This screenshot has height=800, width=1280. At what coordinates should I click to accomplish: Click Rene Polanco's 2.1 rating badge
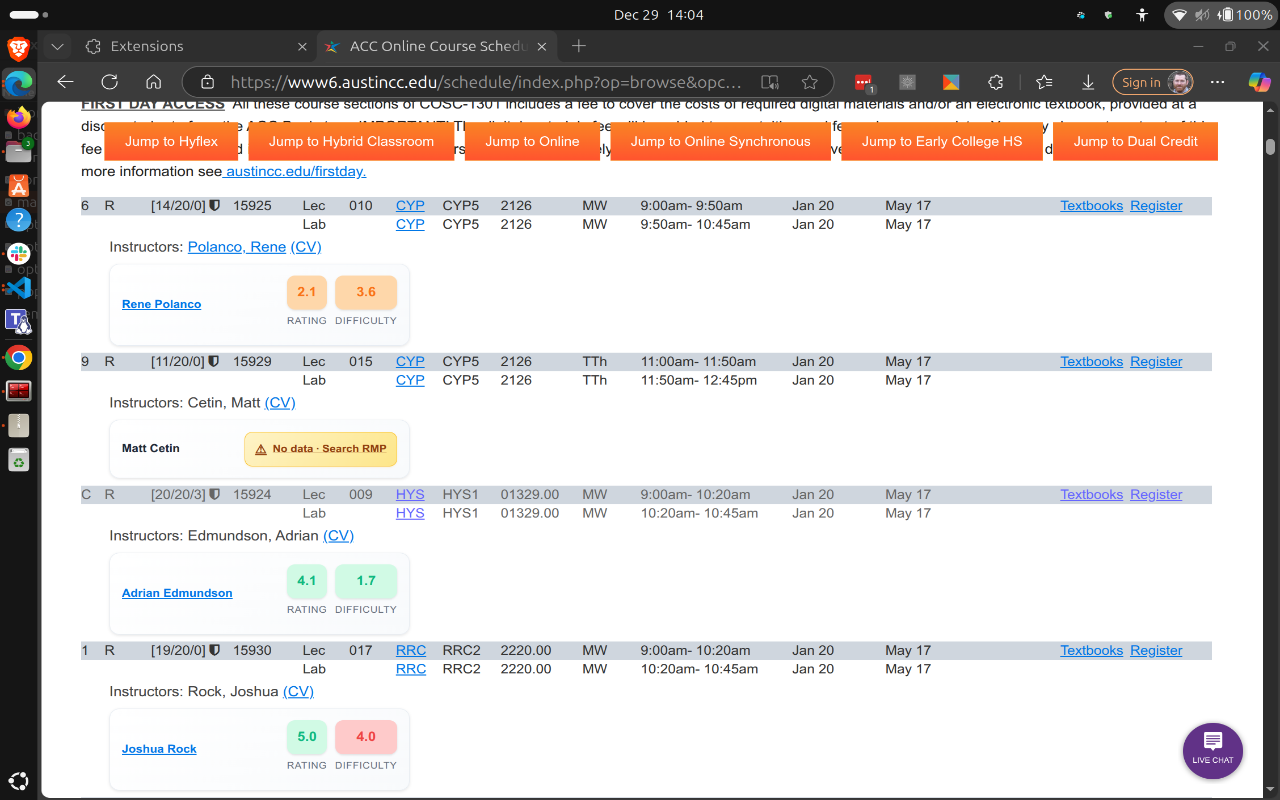pyautogui.click(x=306, y=292)
